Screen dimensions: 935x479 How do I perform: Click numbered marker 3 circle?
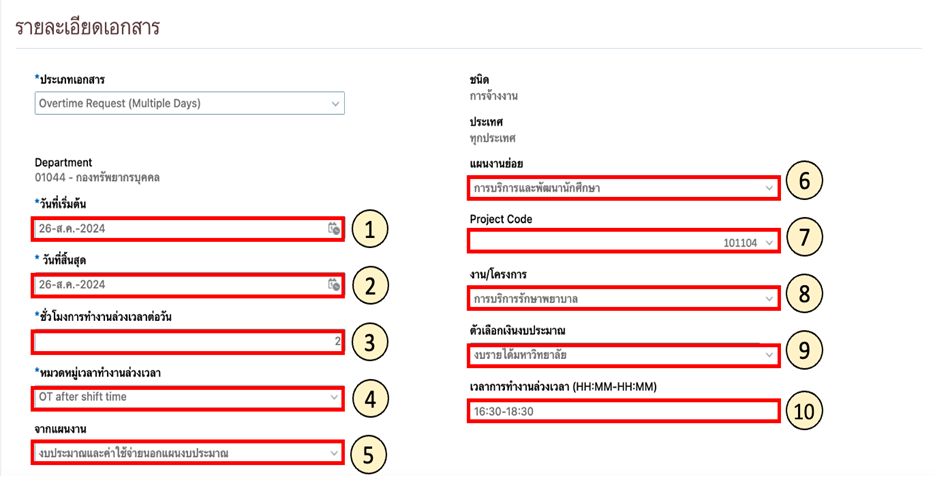(369, 343)
